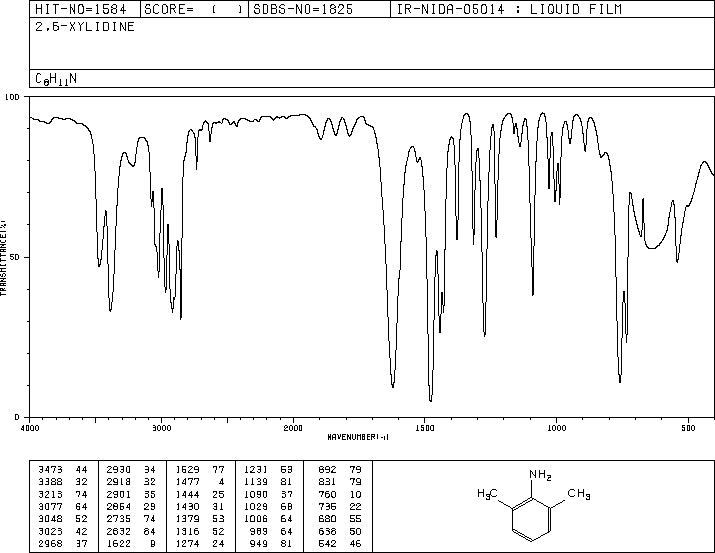Viewport: 715px width, 553px height.
Task: Select peak table value 1444
Action: 187,494
